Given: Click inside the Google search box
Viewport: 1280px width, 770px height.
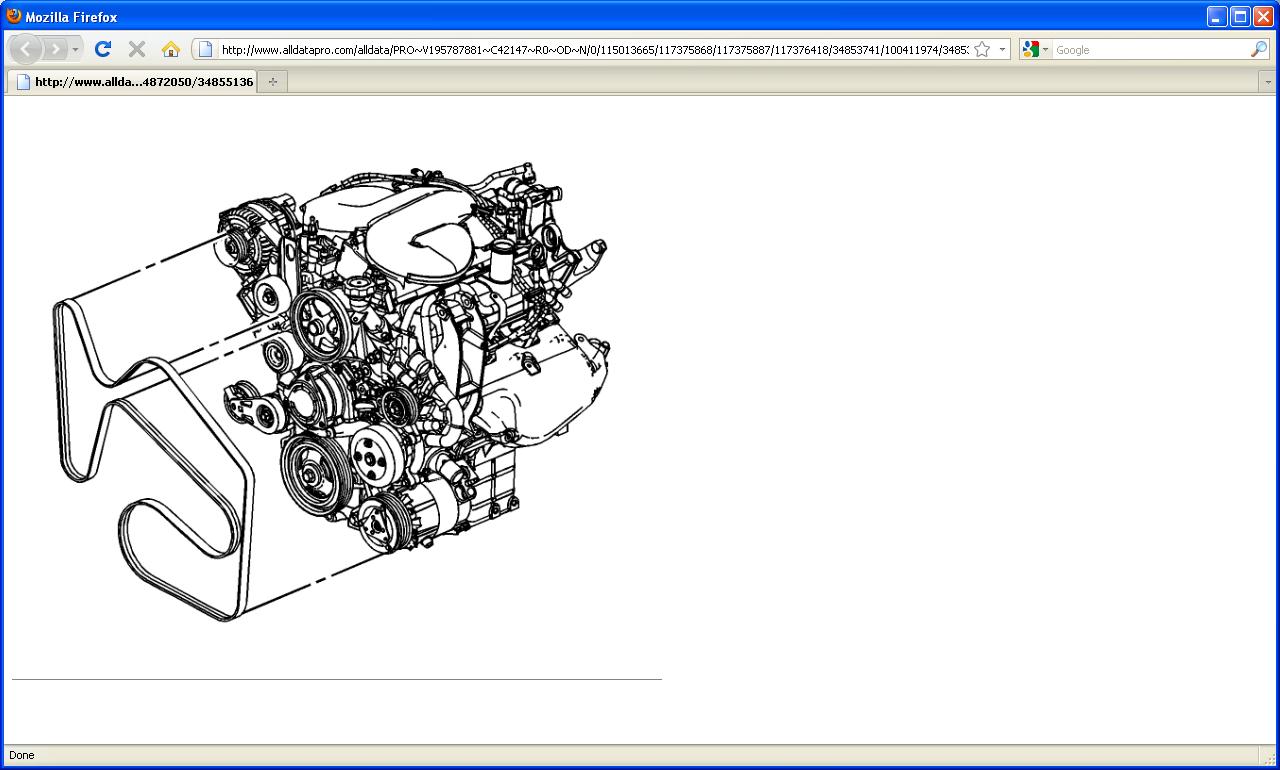Looking at the screenshot, I should point(1150,49).
